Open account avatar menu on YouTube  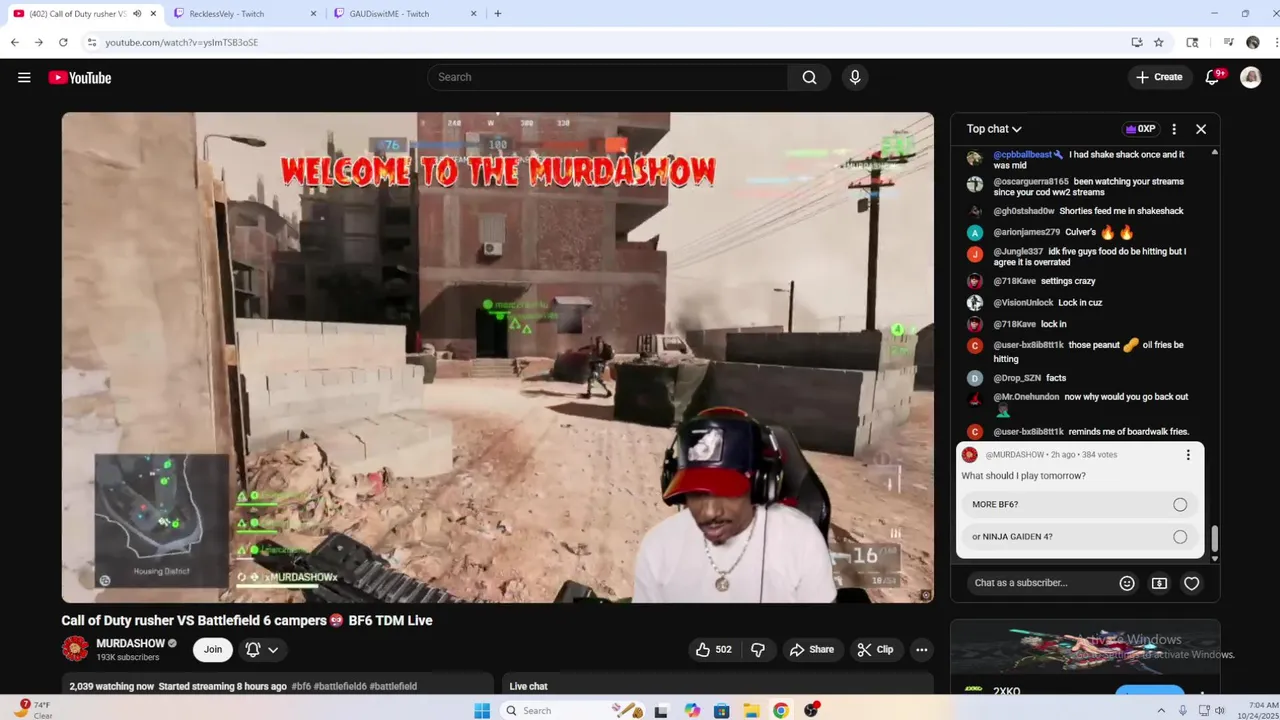pos(1251,77)
